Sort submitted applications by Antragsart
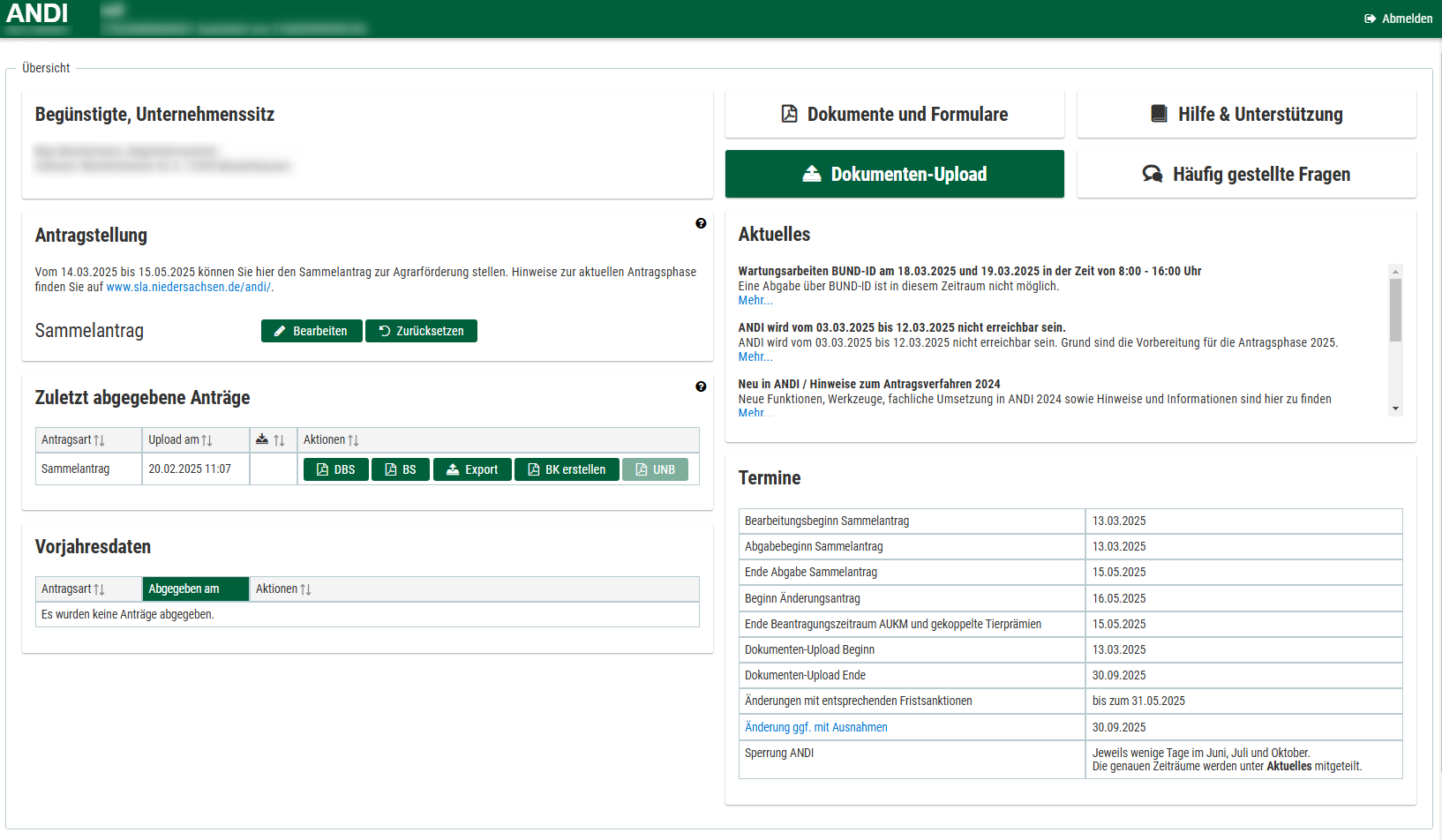The height and width of the screenshot is (840, 1442). 74,439
